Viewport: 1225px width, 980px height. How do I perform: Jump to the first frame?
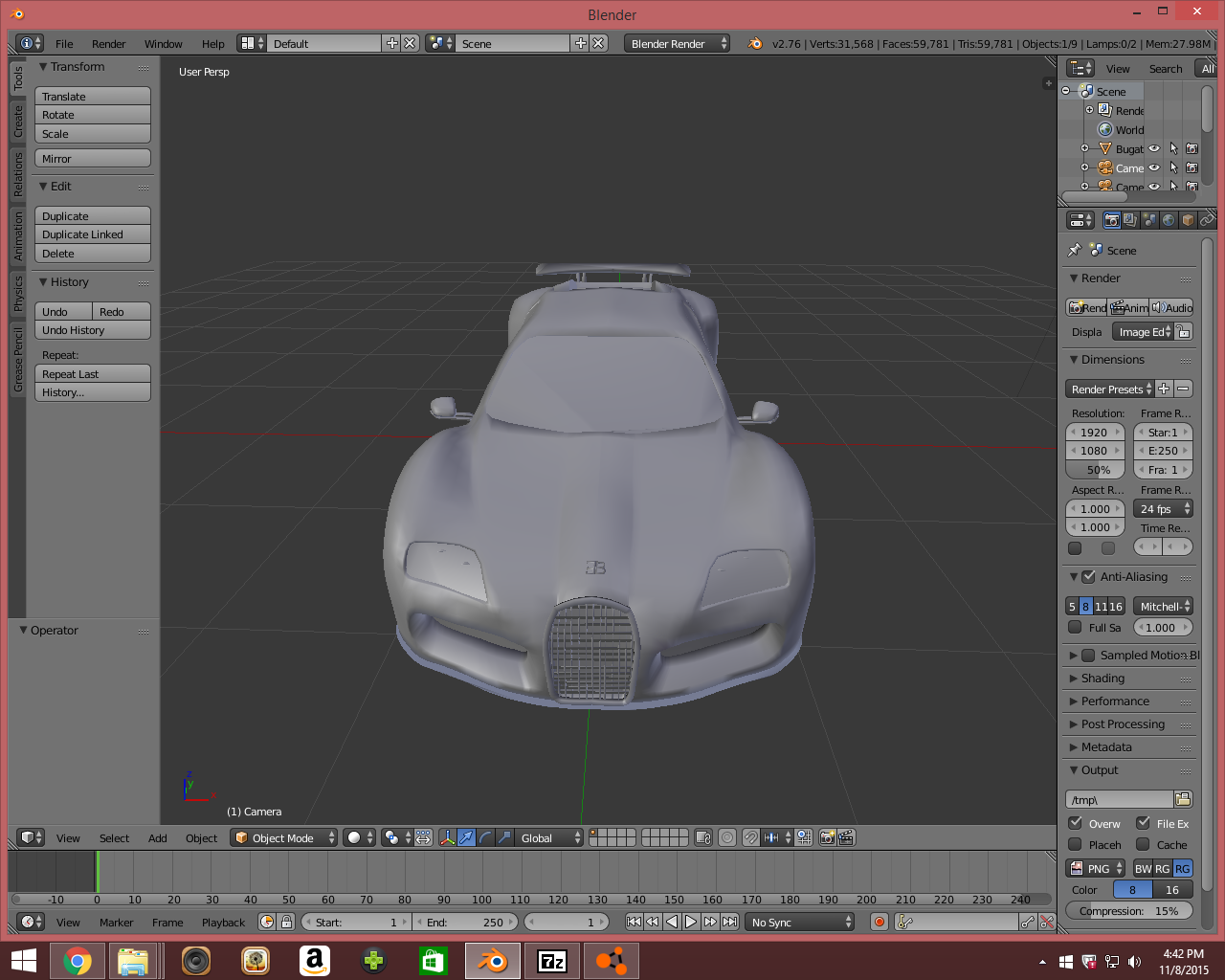634,922
